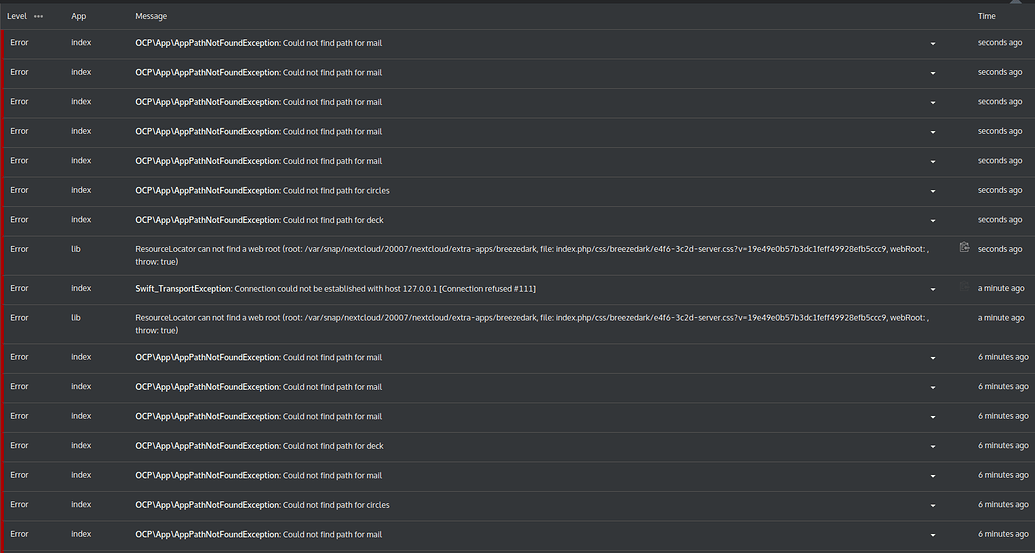Click 'a minute ago' timestamp of second ResourceLocator row
Viewport: 1035px width, 553px height.
[x=1002, y=318]
